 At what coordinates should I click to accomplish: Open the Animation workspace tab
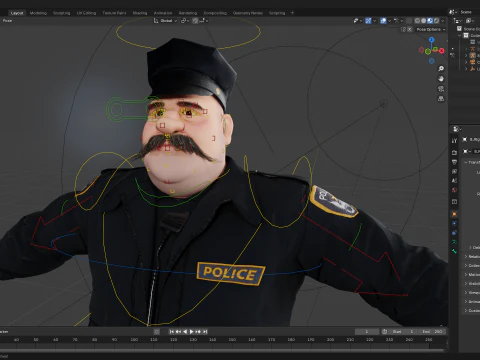pos(163,13)
